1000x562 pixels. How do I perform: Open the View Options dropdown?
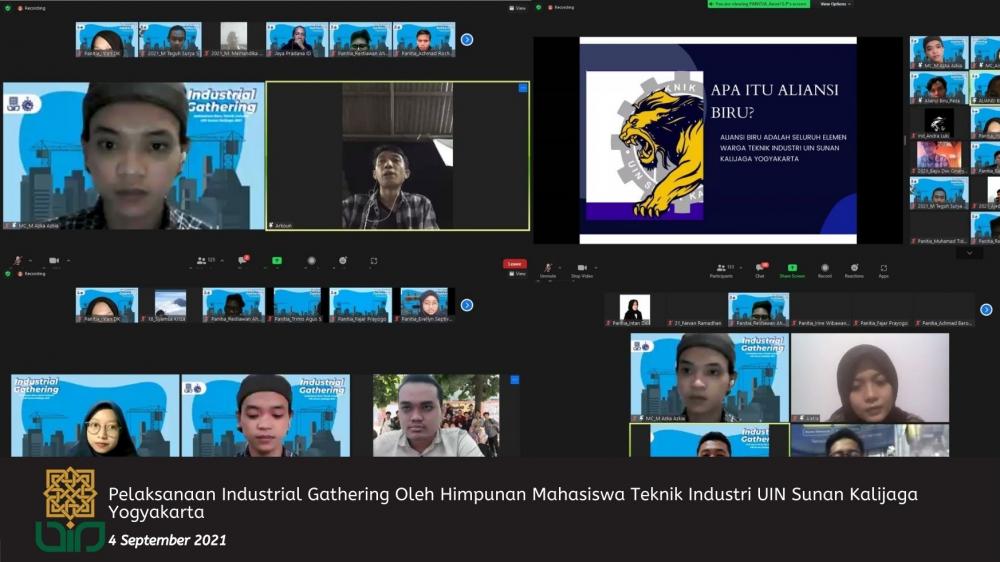click(835, 4)
